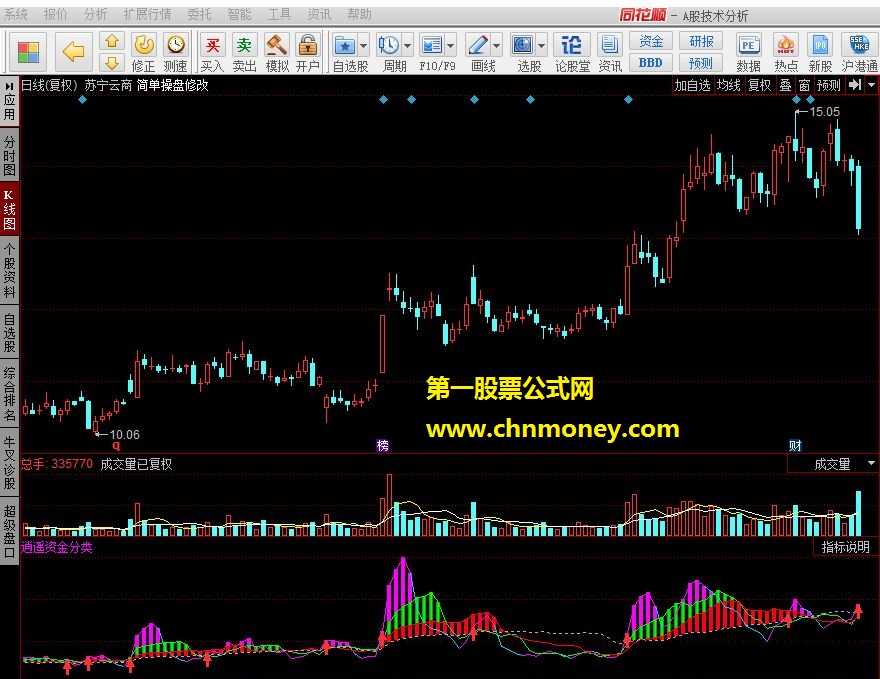880x679 pixels.
Task: Open the 帮助 menu
Action: (359, 14)
